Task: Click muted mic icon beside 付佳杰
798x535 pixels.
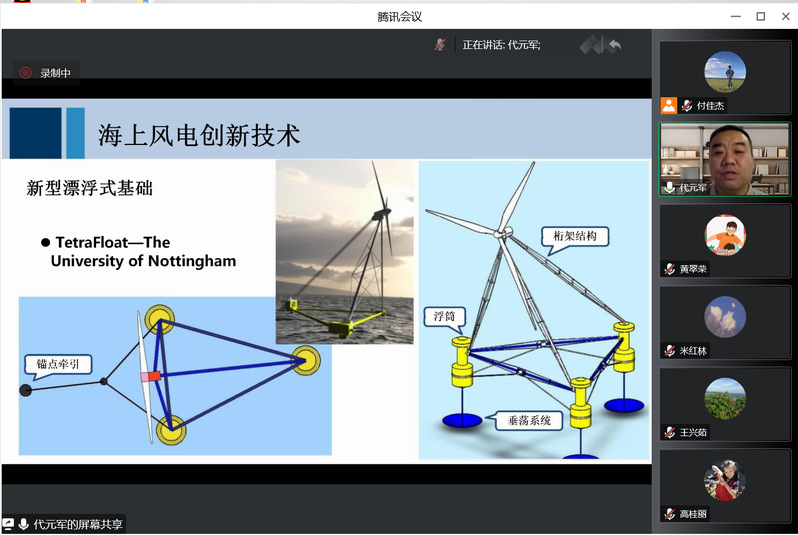Action: 687,105
